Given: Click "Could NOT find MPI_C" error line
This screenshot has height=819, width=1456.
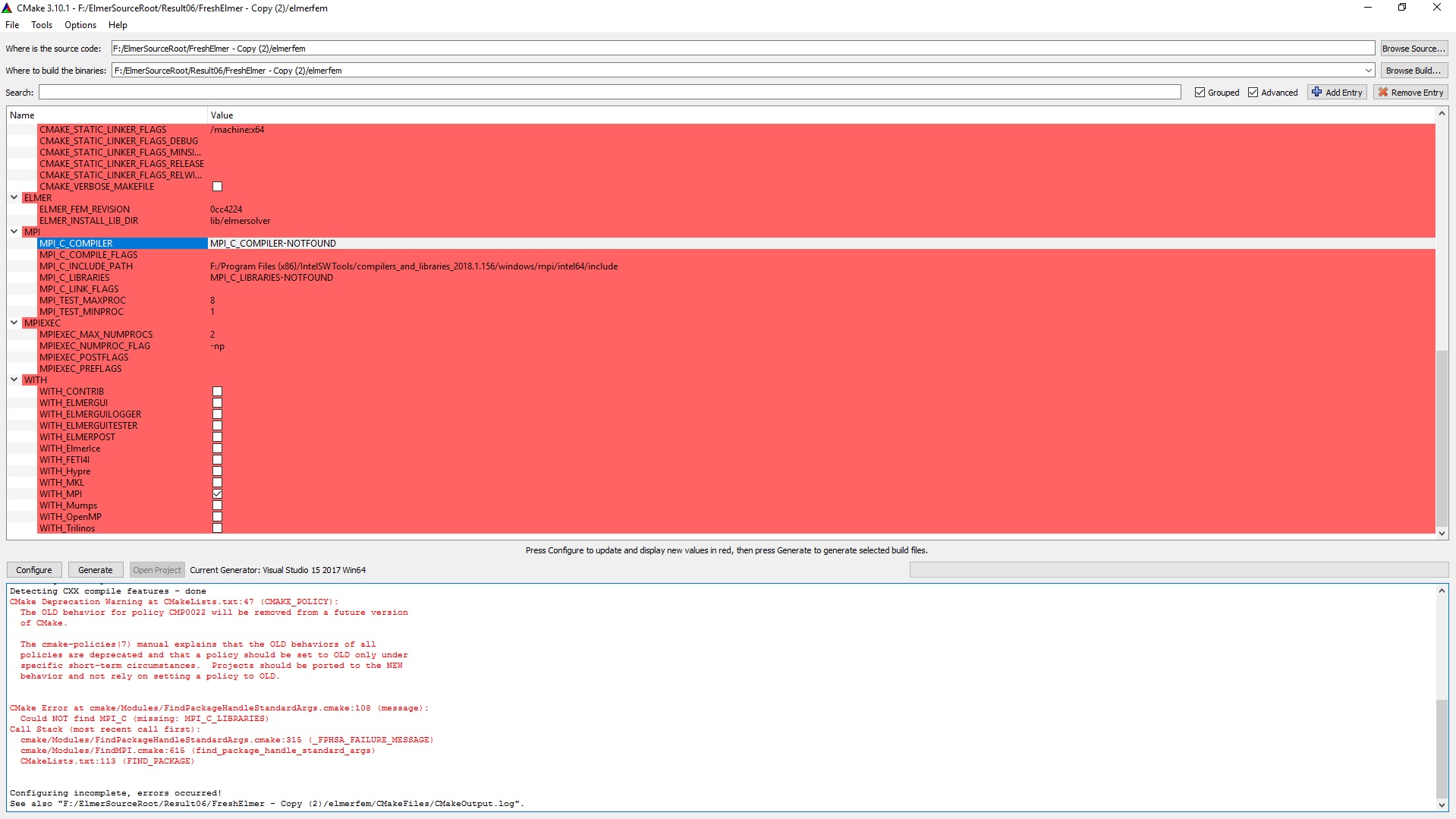Looking at the screenshot, I should [x=144, y=718].
